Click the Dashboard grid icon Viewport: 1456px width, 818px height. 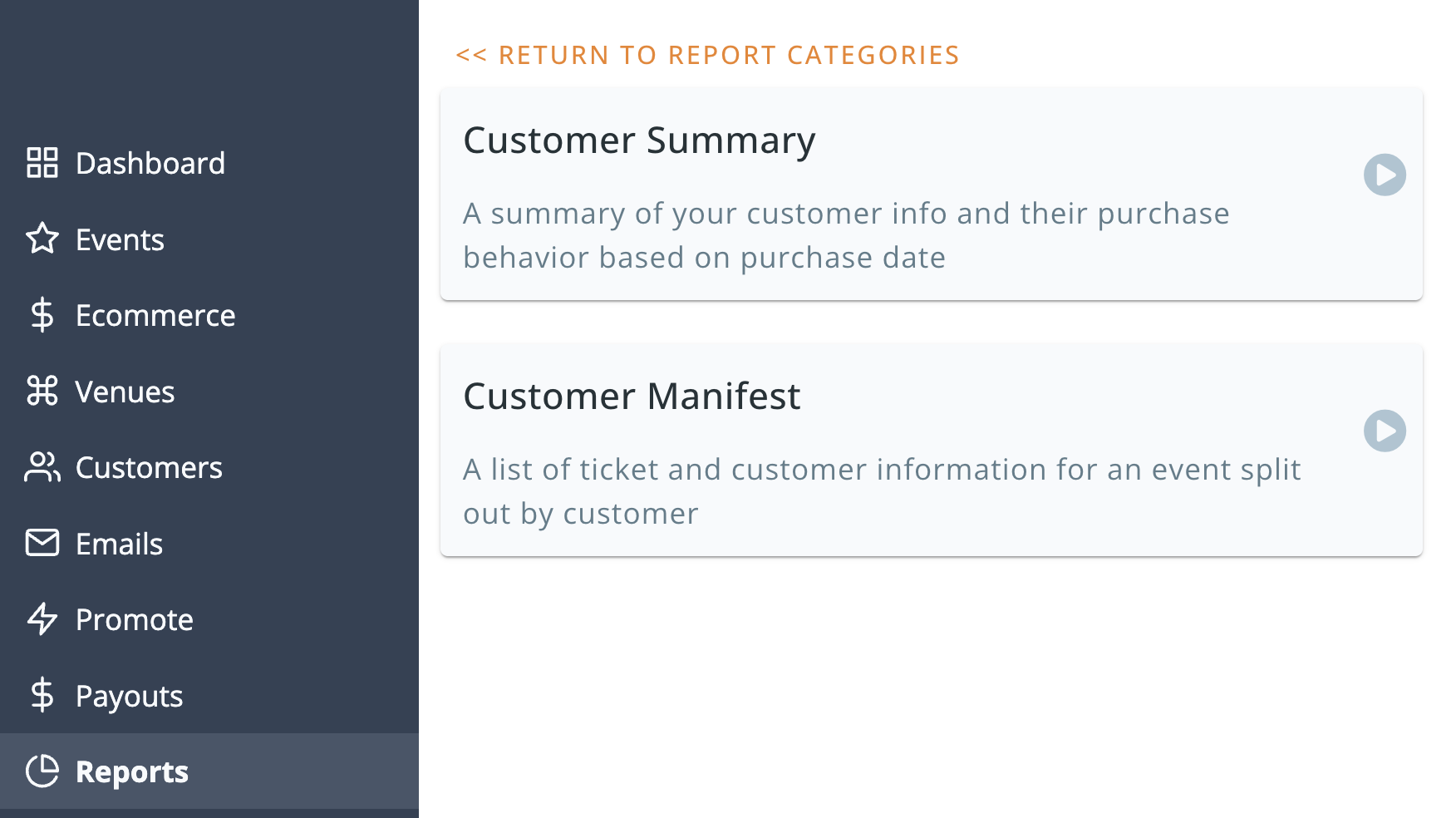pyautogui.click(x=42, y=163)
